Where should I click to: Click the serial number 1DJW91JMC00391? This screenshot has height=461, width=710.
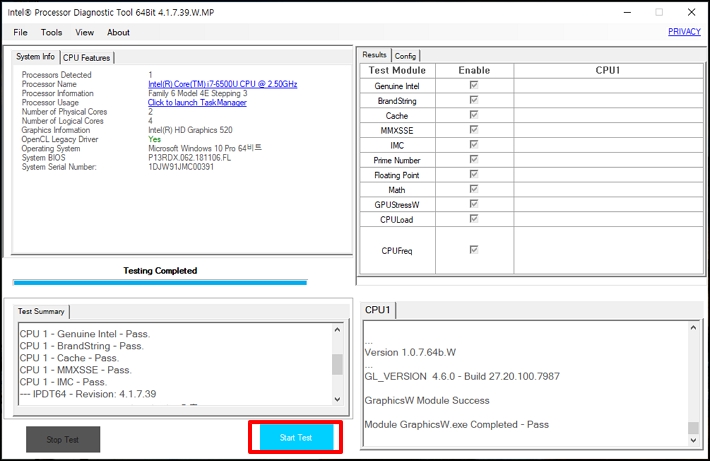181,167
